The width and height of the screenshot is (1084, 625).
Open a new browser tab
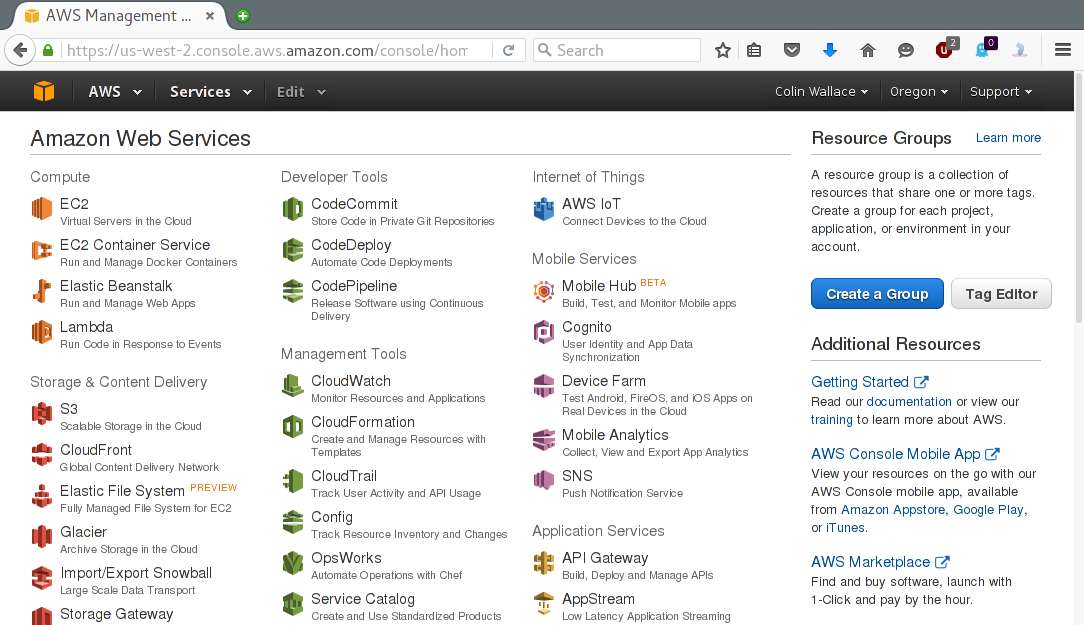(x=243, y=16)
